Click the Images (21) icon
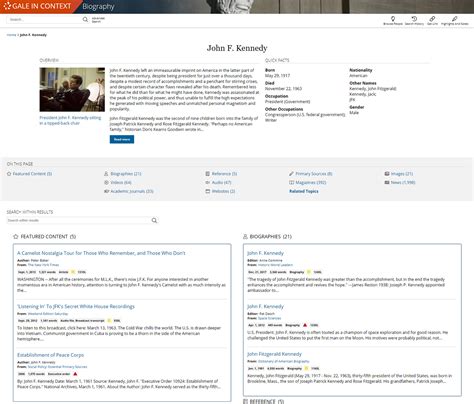The width and height of the screenshot is (474, 404). (x=387, y=174)
